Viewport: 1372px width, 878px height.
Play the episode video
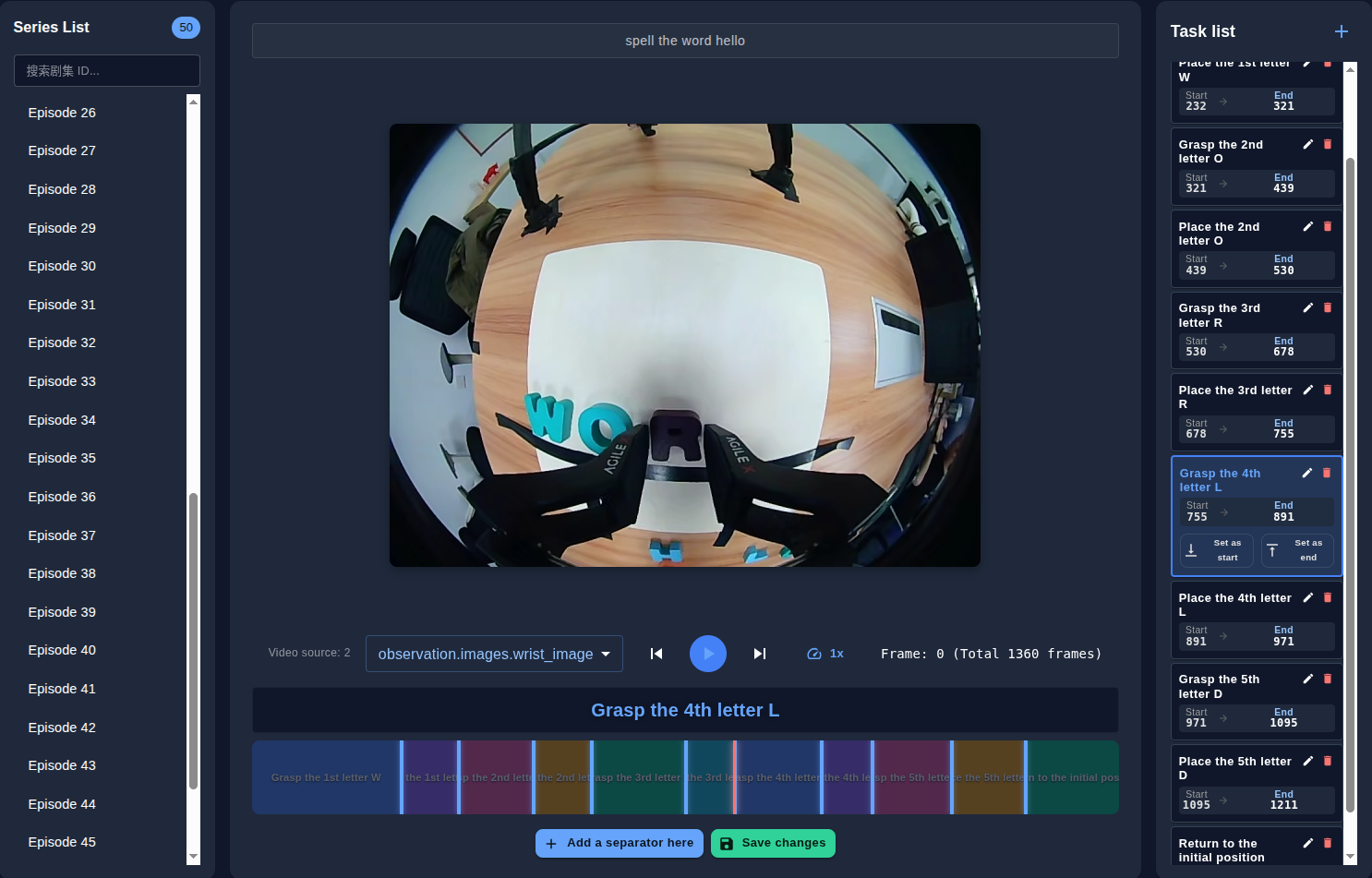pos(708,654)
